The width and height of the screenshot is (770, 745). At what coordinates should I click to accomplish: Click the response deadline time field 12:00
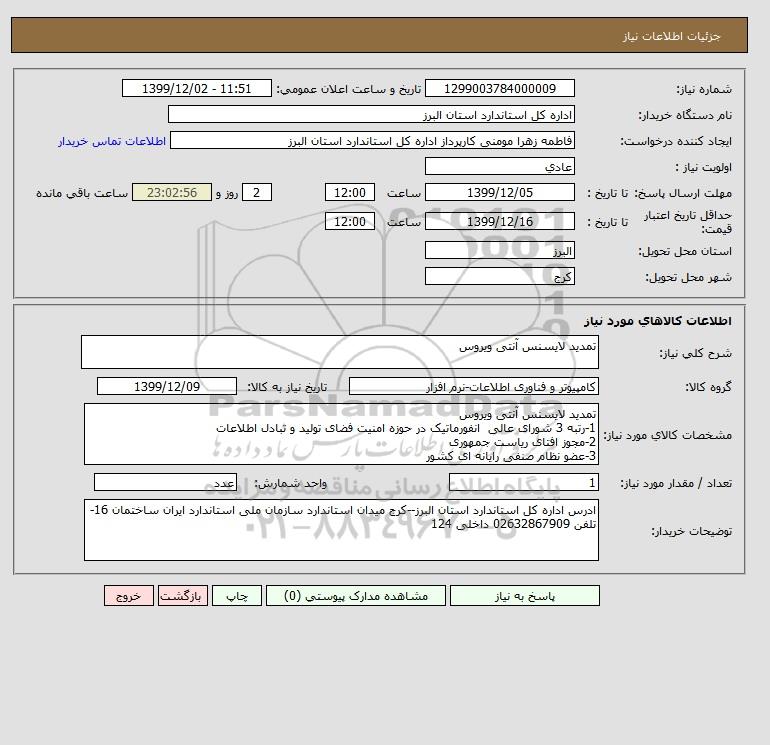pyautogui.click(x=350, y=193)
